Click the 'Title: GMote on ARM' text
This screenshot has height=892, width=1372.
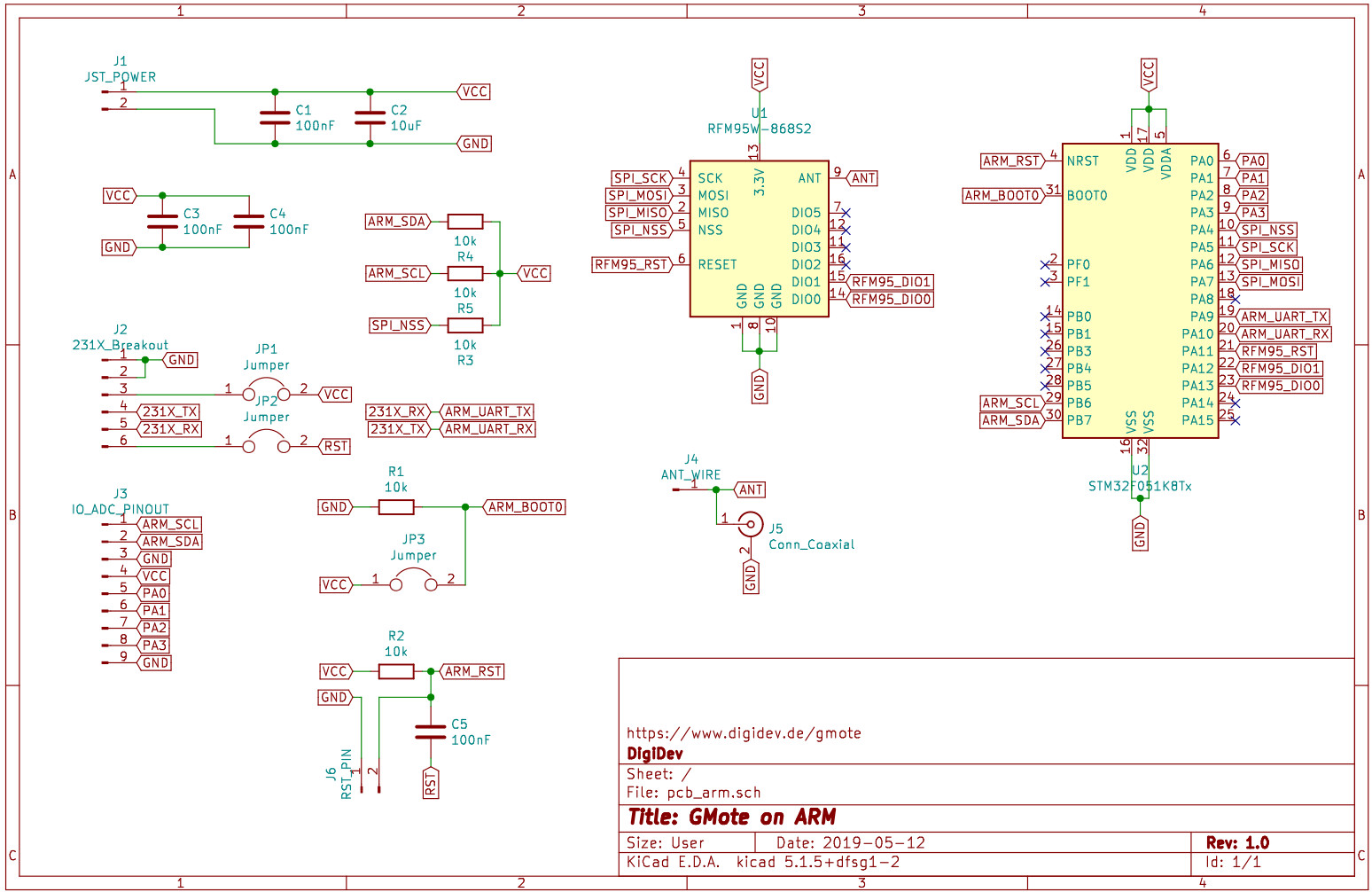(x=732, y=817)
